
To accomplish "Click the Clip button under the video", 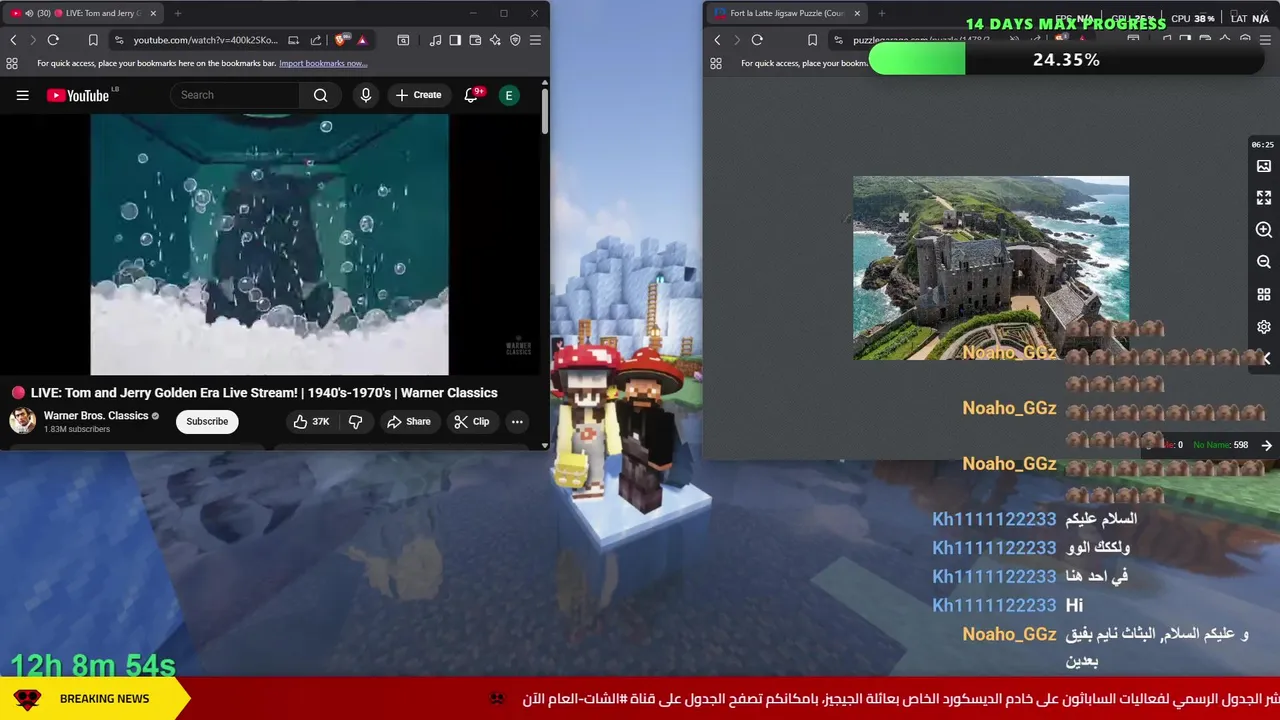I will [x=471, y=422].
